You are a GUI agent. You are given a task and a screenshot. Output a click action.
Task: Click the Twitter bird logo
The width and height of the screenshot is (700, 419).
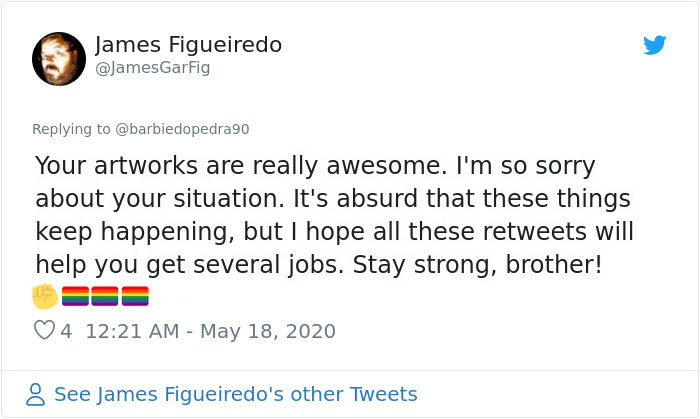(x=654, y=45)
